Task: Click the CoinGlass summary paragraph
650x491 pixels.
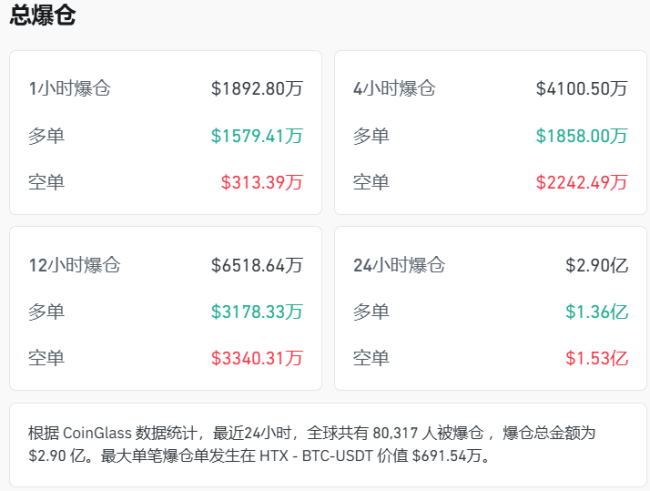Action: pos(312,444)
